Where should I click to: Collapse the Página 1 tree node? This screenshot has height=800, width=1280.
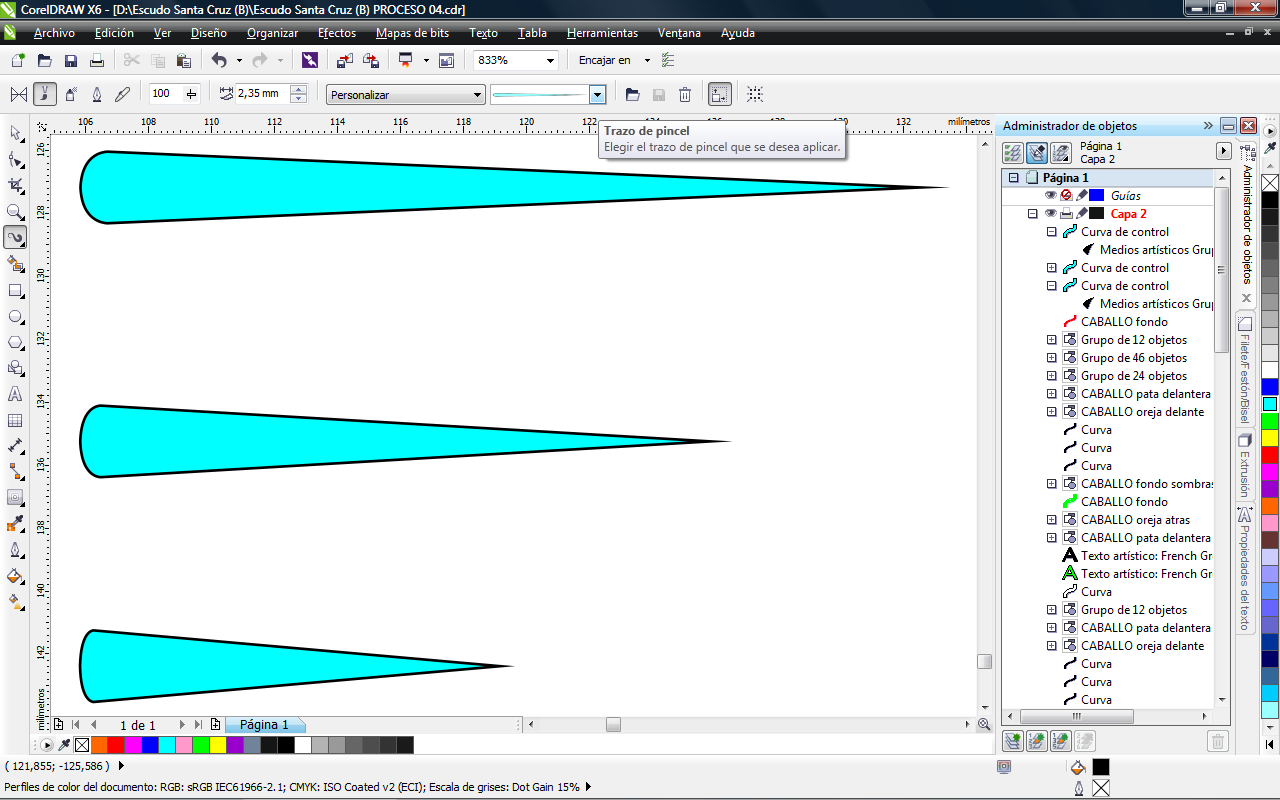click(x=1014, y=178)
